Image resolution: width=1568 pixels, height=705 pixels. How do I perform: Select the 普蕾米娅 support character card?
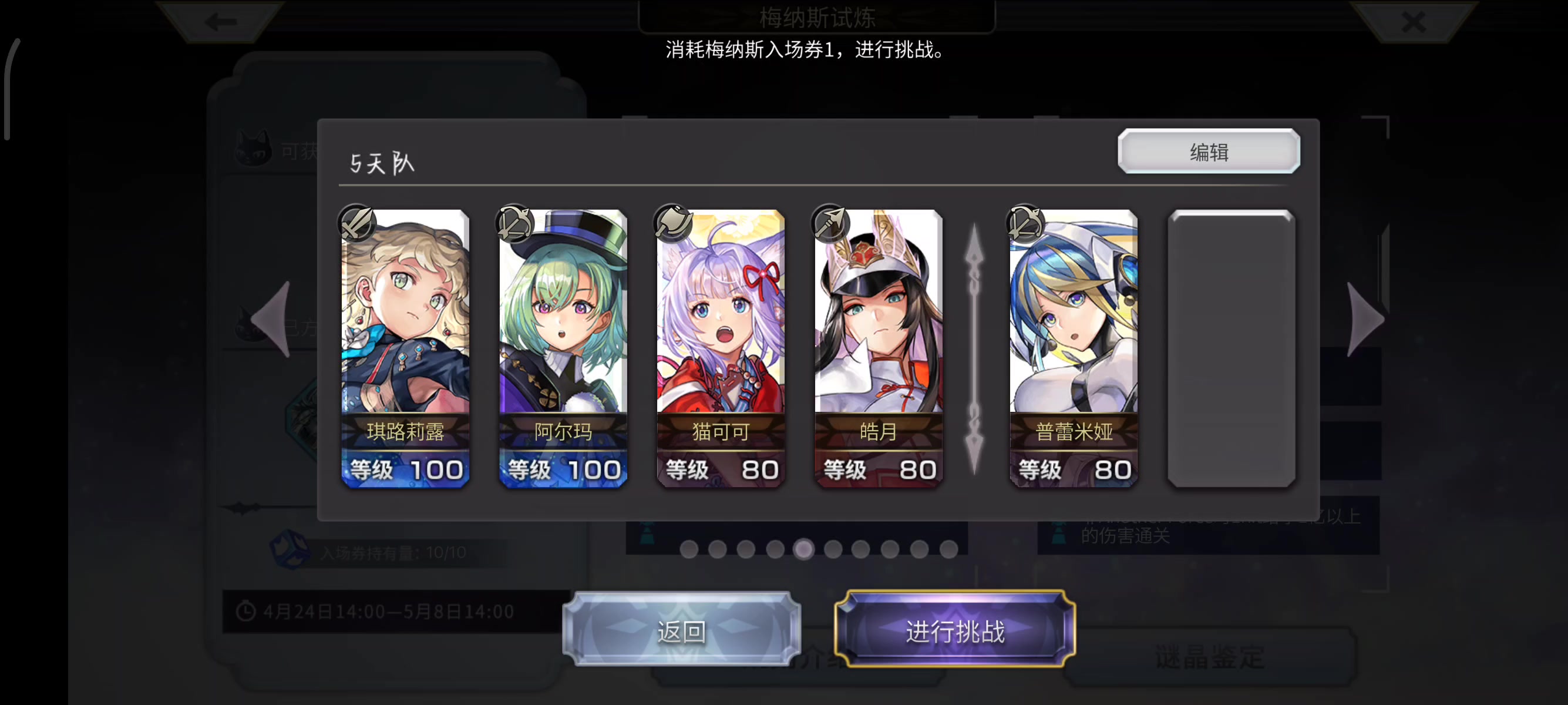coord(1073,348)
